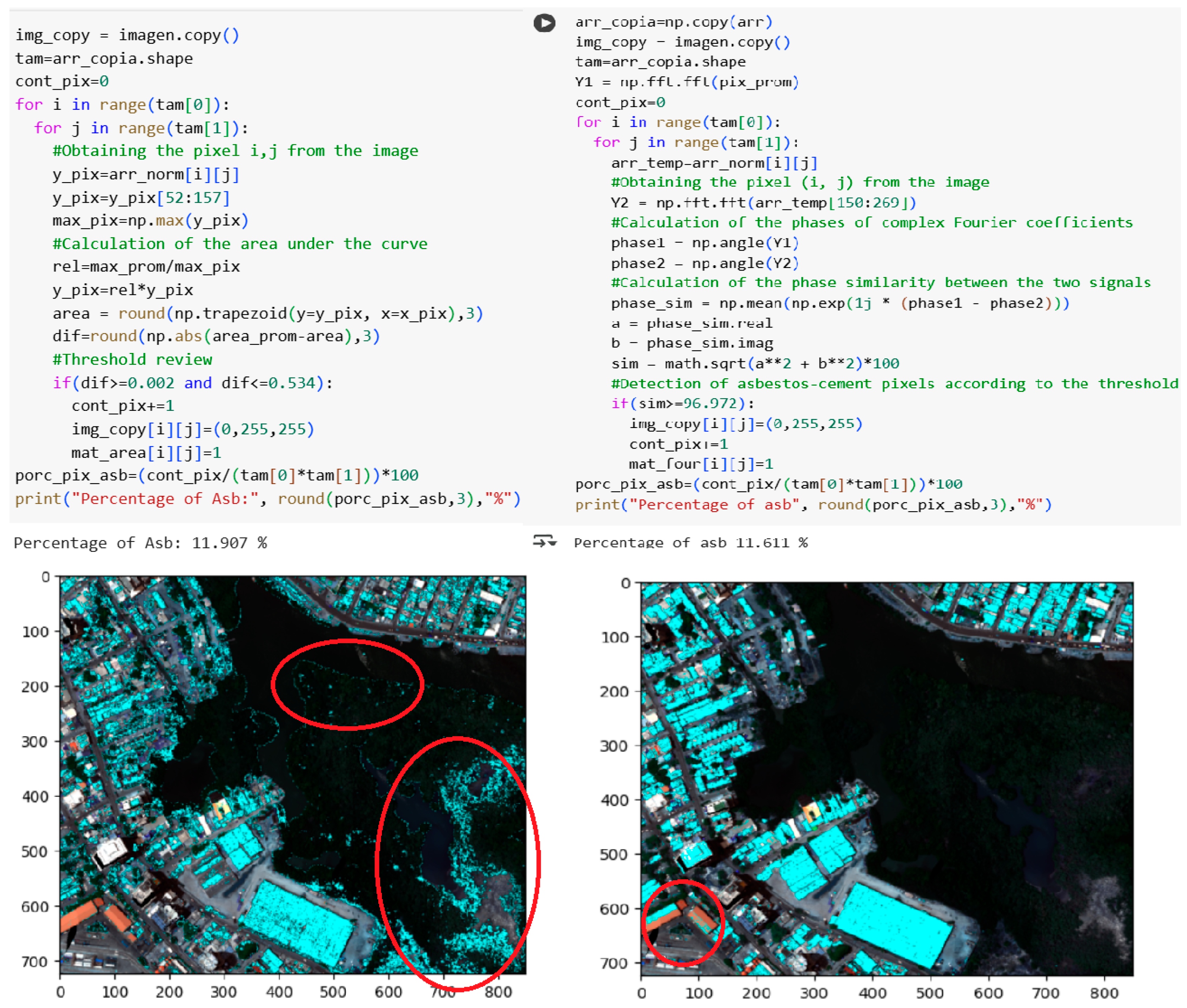Click the left output text Percentage of Asb: 11.907 %

pos(140,542)
